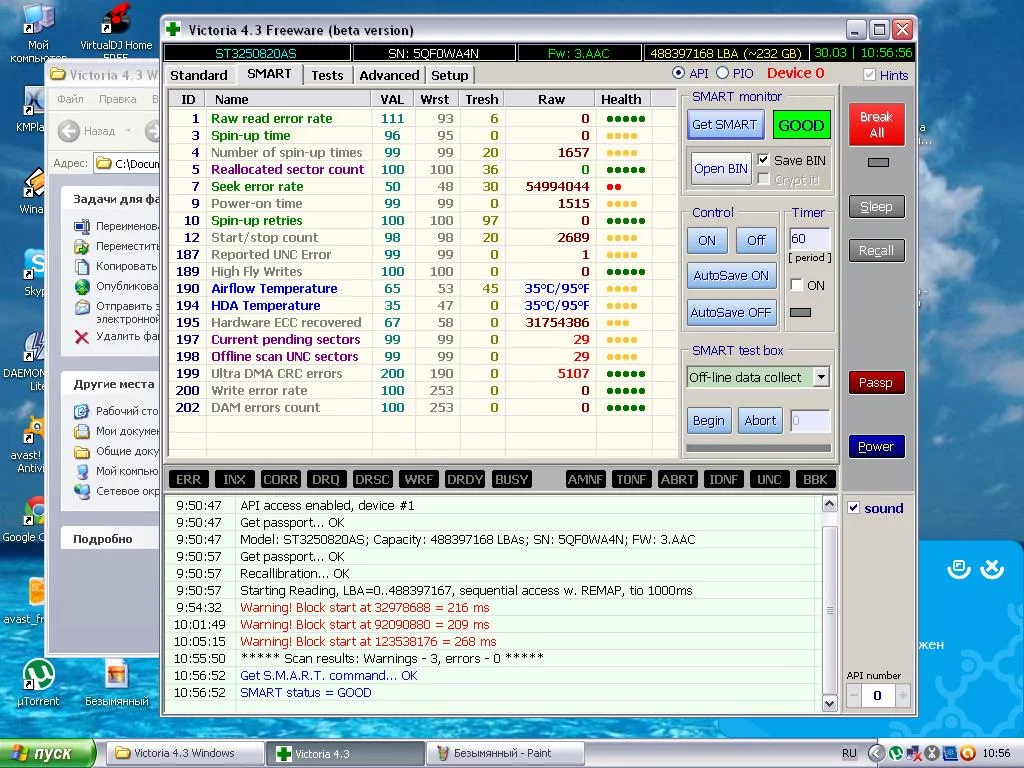Click the blue Power button
The width and height of the screenshot is (1024, 768).
(876, 447)
